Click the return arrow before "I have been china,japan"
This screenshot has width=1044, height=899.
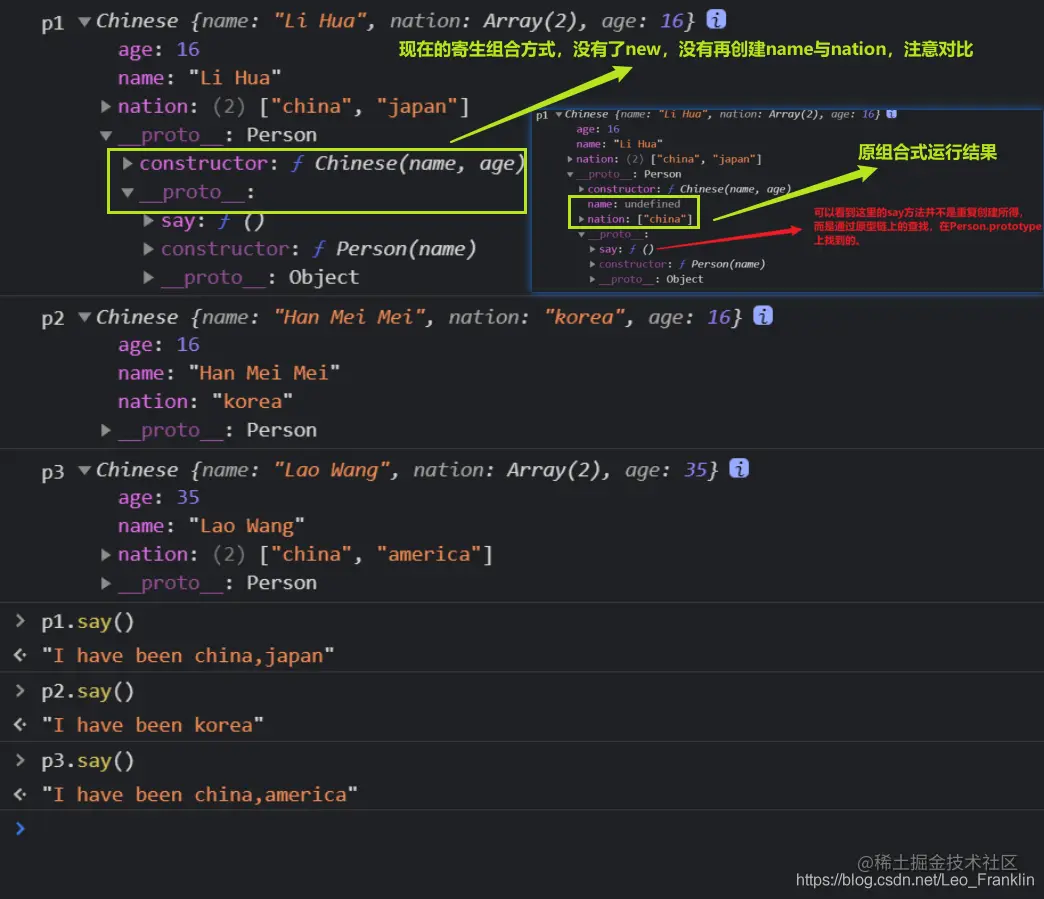coord(20,655)
